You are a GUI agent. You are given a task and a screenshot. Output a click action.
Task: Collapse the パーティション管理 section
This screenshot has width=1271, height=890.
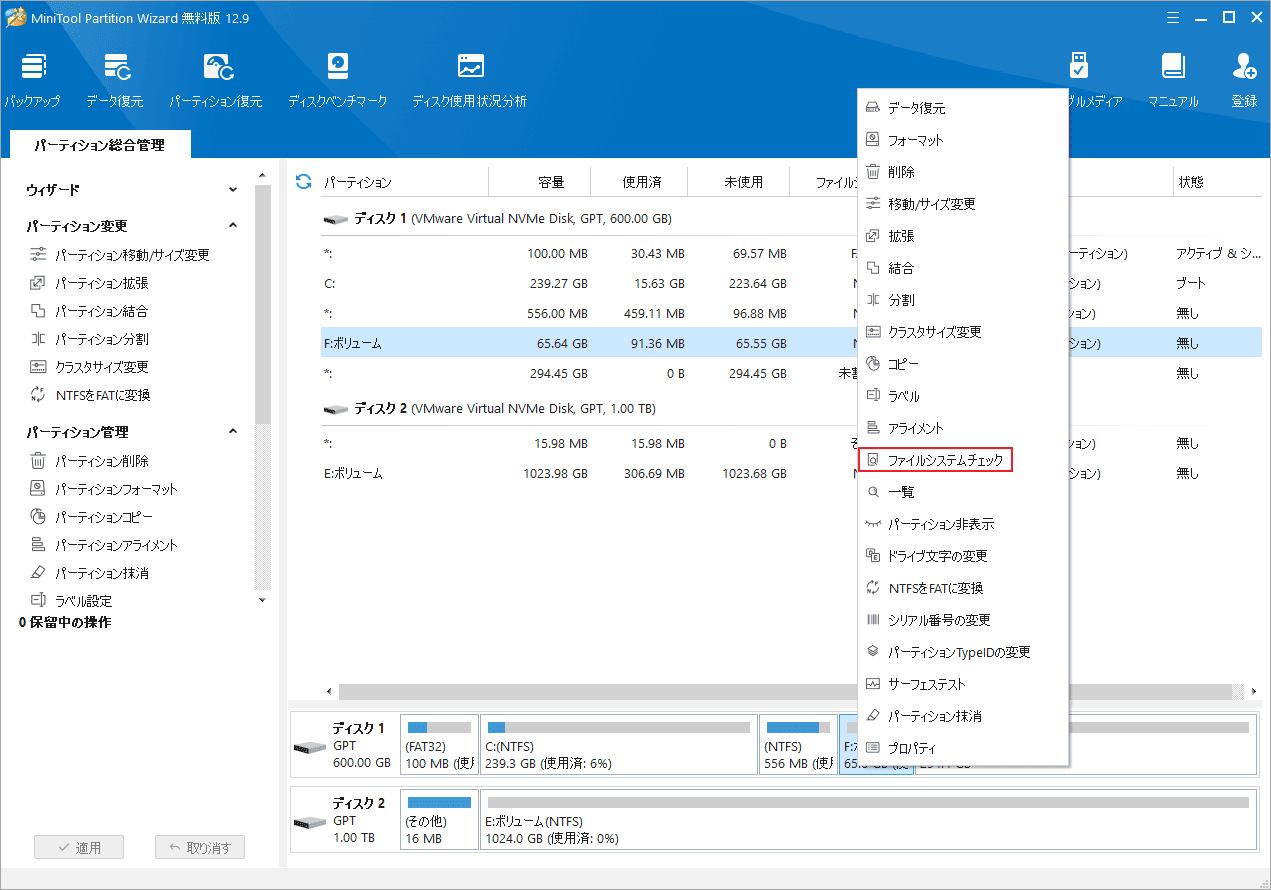[x=233, y=432]
